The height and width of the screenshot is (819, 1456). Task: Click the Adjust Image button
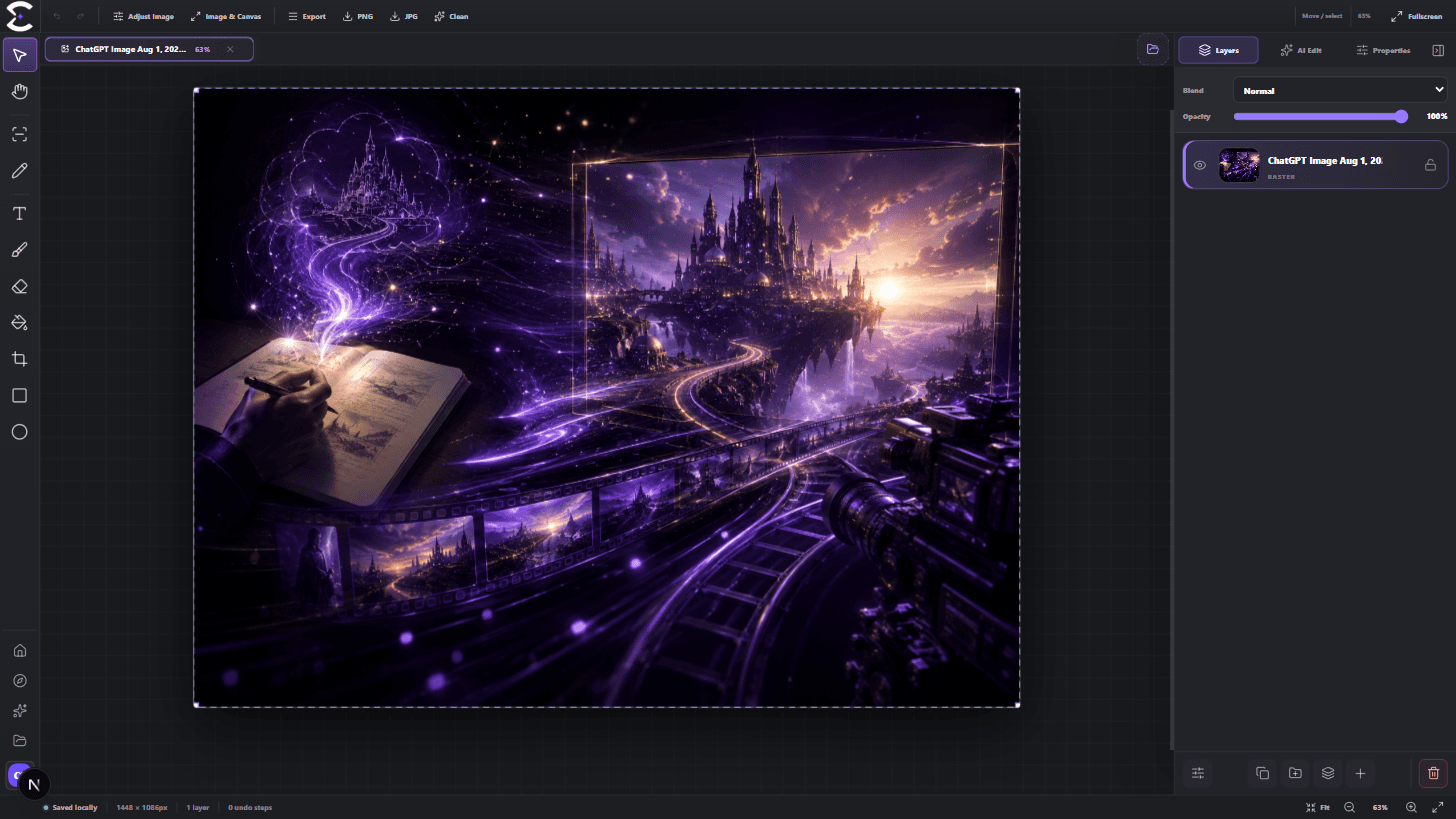tap(143, 16)
